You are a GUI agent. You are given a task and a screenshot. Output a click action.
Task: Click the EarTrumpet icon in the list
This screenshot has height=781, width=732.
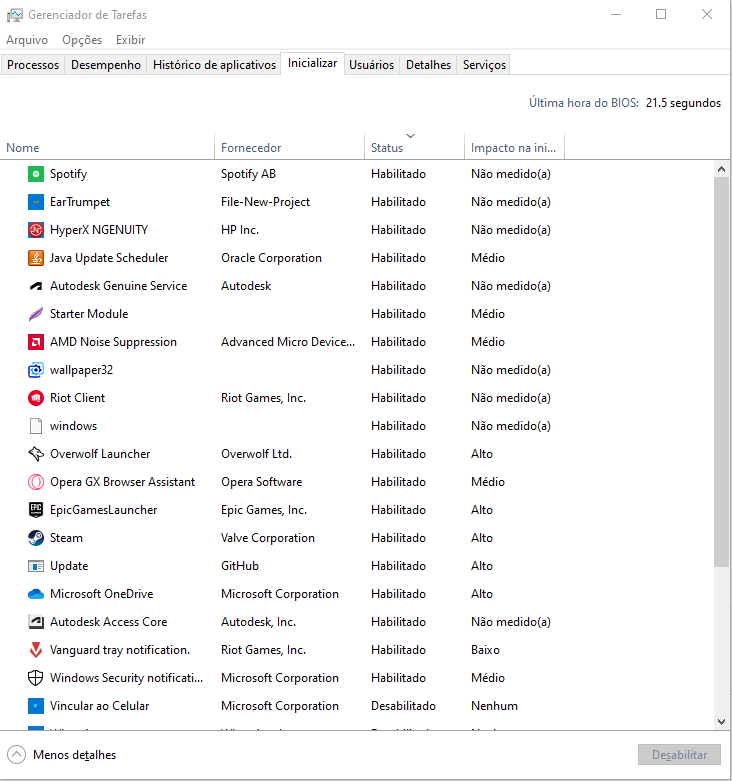[x=36, y=202]
